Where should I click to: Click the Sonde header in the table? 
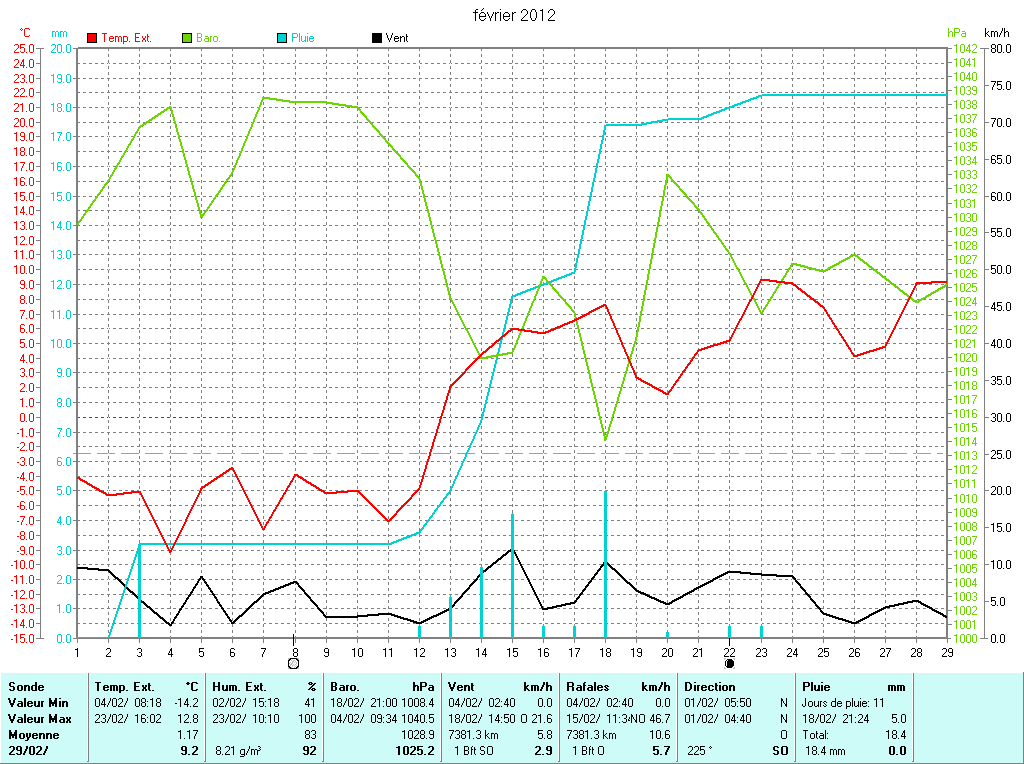(x=27, y=687)
